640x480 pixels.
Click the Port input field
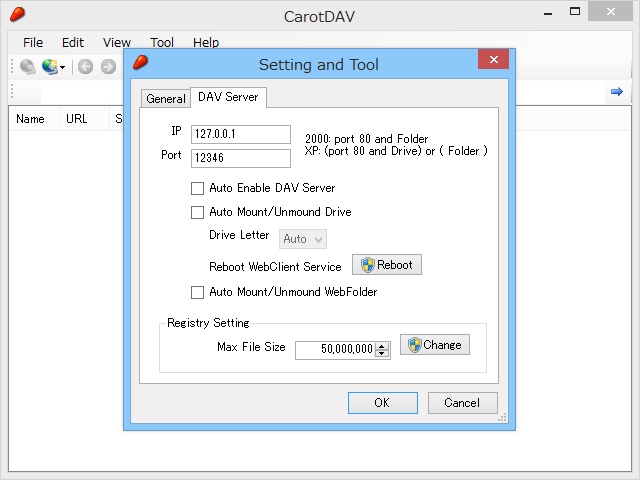(x=241, y=158)
